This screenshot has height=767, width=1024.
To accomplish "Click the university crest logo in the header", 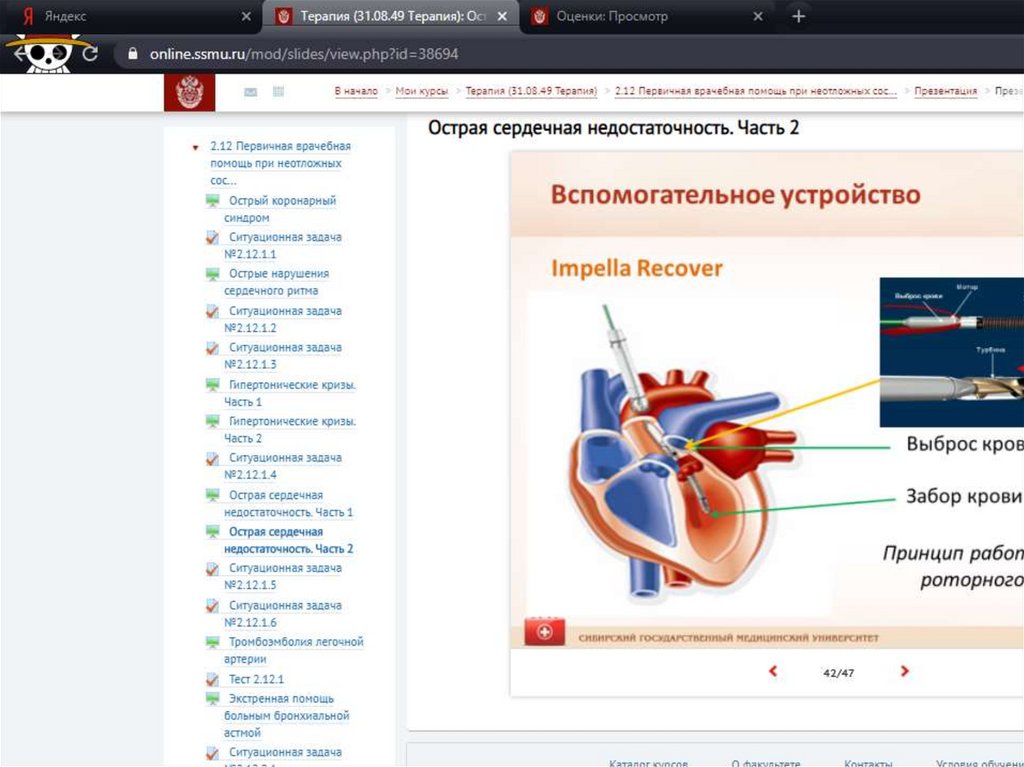I will tap(189, 92).
